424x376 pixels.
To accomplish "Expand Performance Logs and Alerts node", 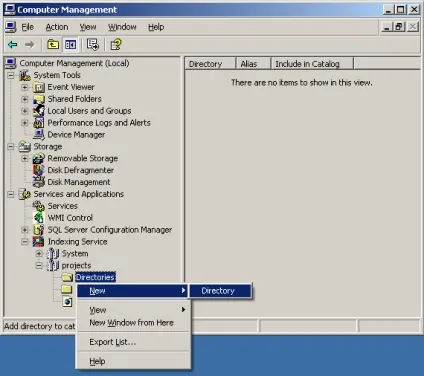I will pos(25,123).
